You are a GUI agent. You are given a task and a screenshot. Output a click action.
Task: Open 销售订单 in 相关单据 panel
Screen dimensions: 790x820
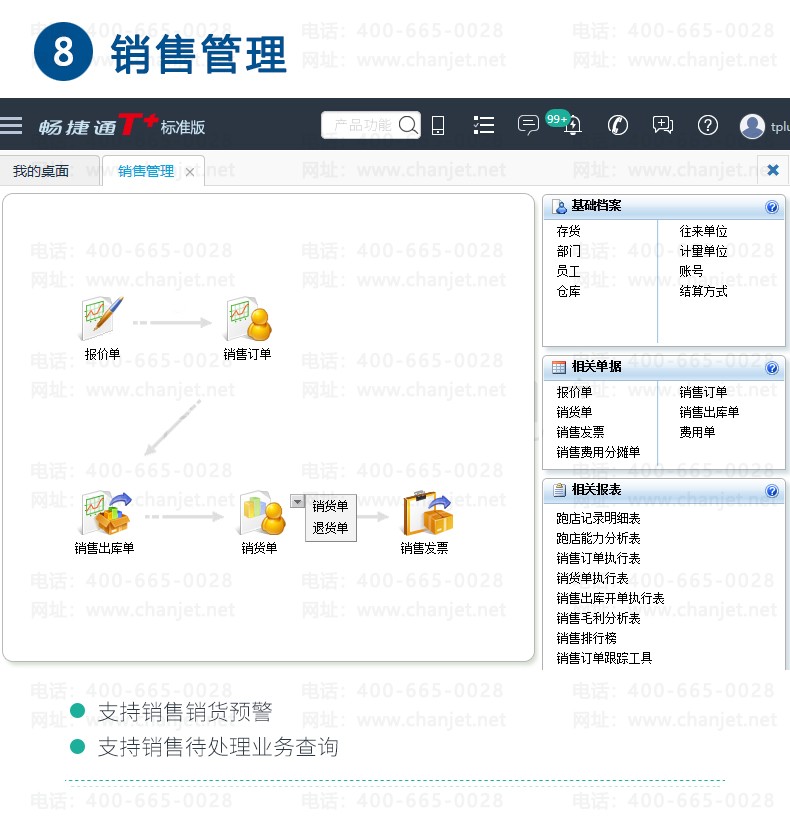pyautogui.click(x=703, y=392)
